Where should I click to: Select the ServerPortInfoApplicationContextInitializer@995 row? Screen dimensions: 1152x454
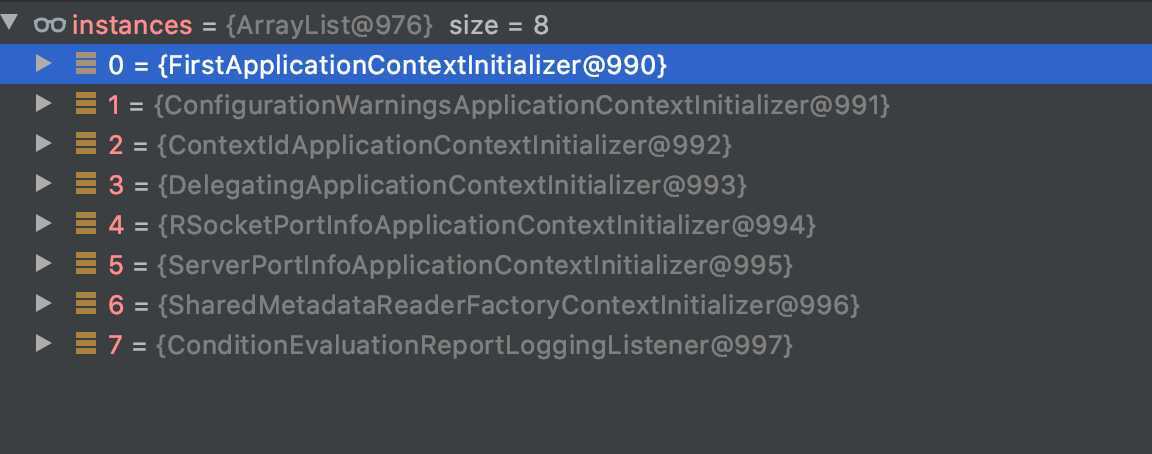576,264
